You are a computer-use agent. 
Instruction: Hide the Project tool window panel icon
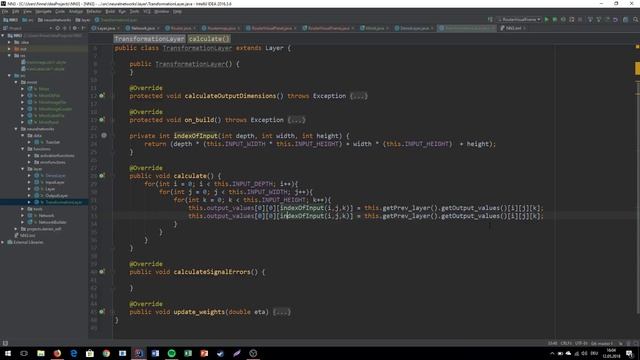point(83,28)
